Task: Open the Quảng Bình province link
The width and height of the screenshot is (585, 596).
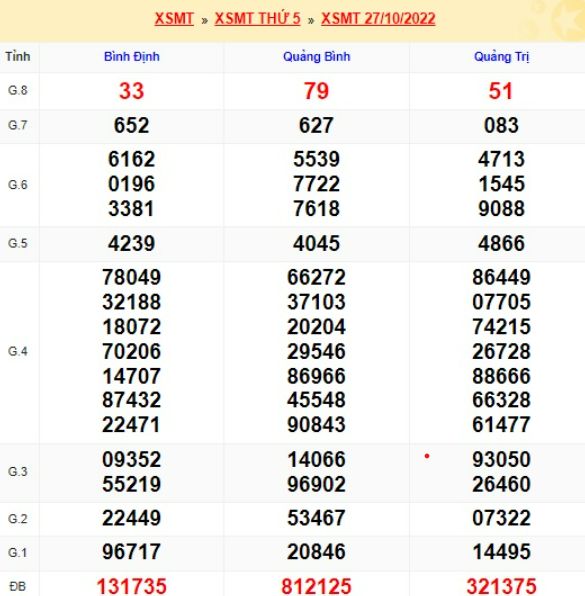Action: [x=317, y=57]
